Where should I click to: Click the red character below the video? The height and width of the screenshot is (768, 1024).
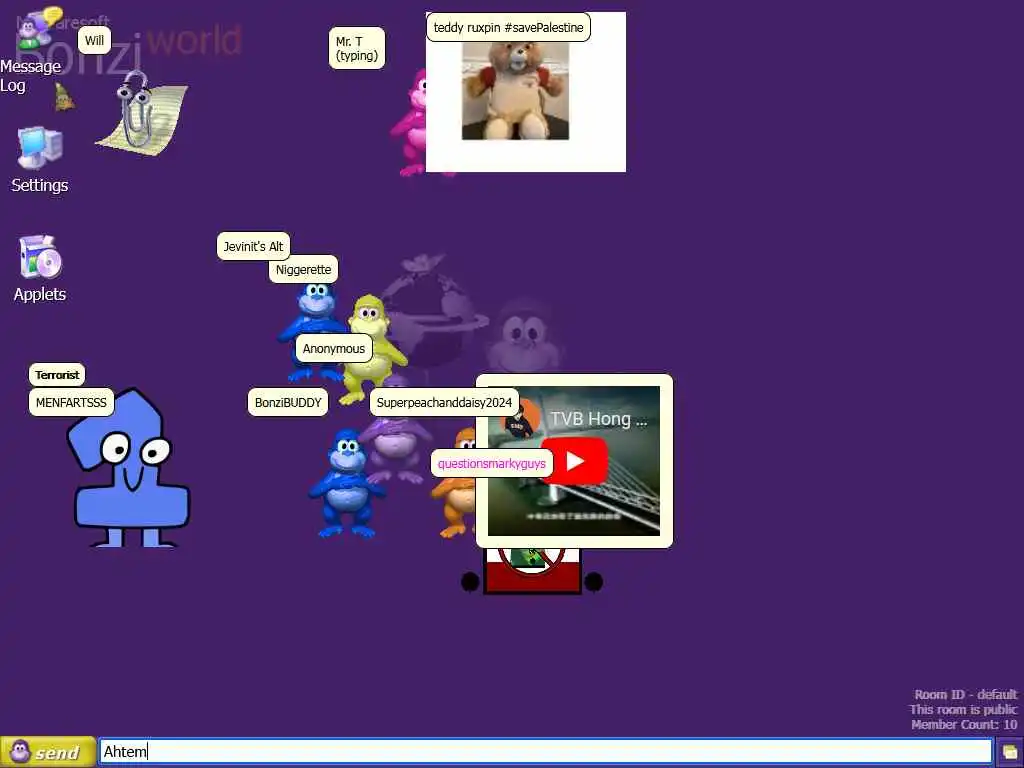[532, 571]
